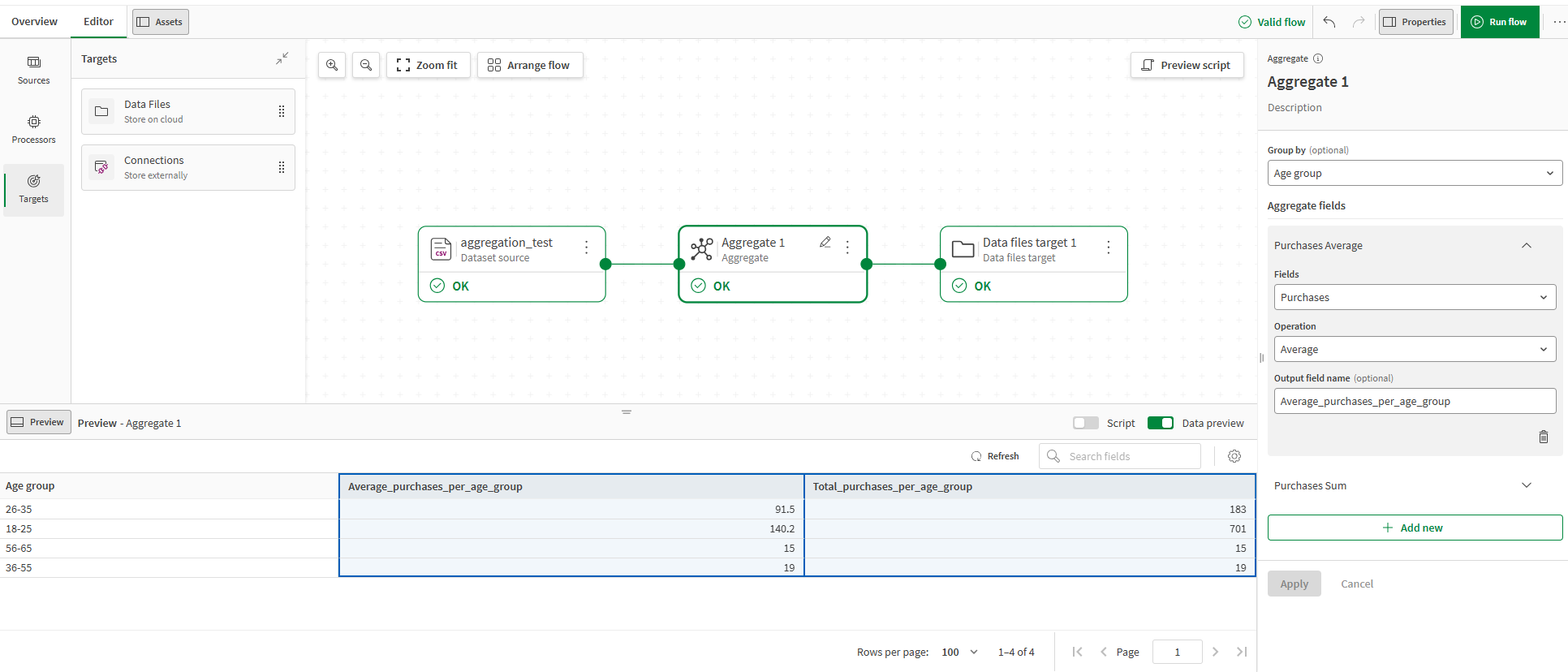Click the Apply button

(x=1294, y=584)
